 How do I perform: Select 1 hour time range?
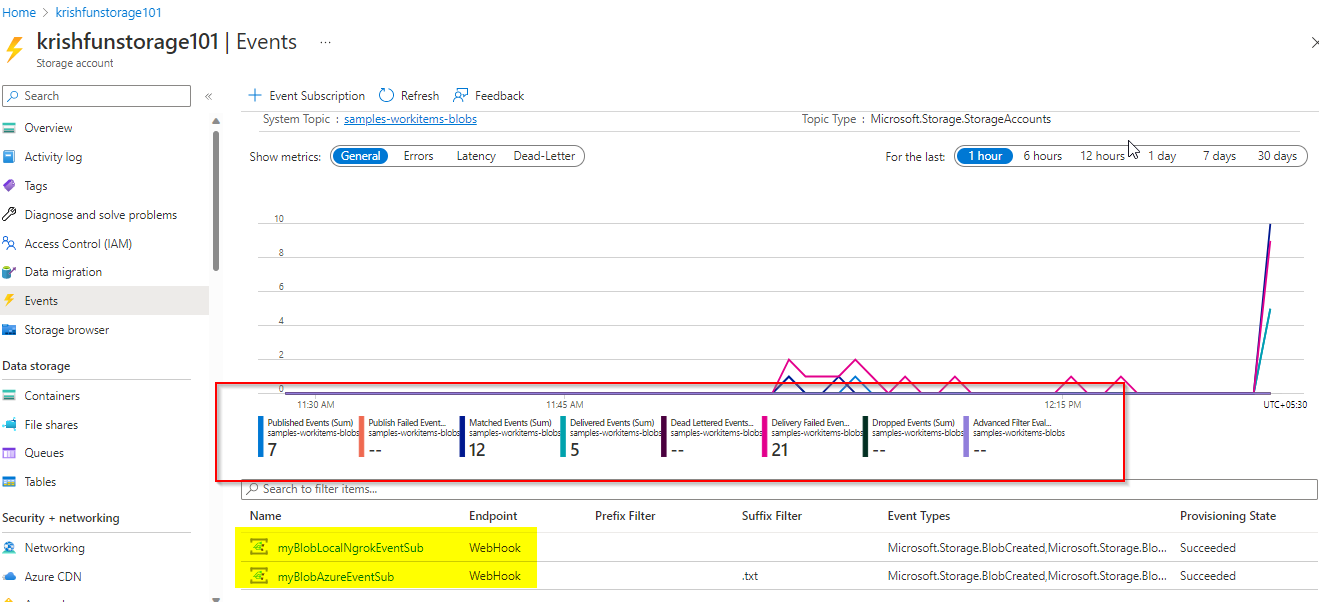(985, 156)
